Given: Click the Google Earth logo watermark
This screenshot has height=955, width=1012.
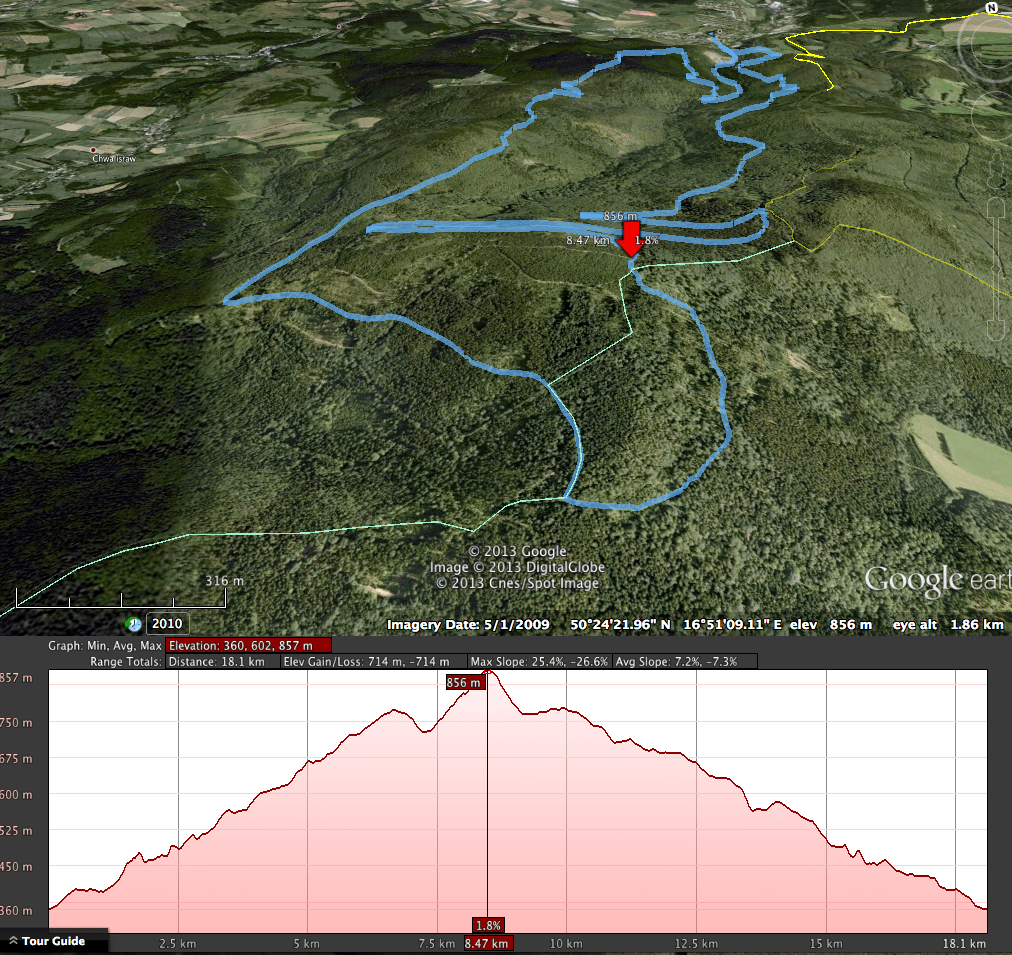Looking at the screenshot, I should 936,580.
